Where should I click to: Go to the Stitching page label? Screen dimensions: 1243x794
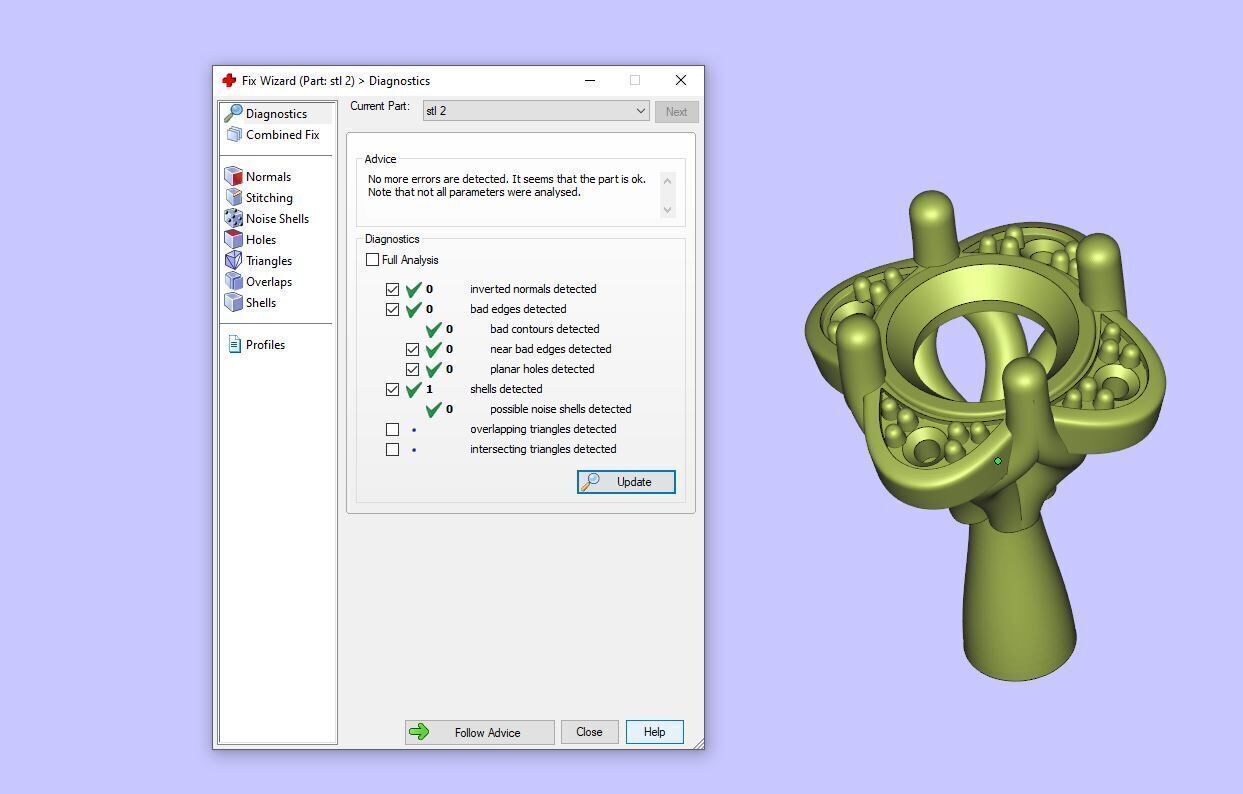click(269, 198)
